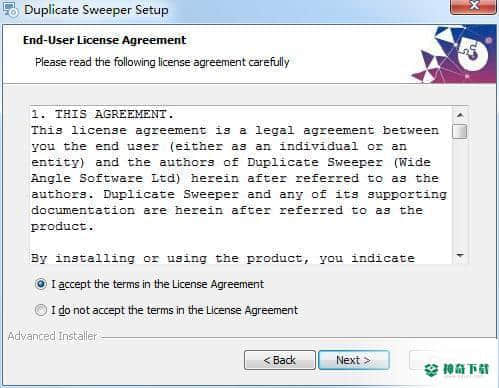Click the empty scrollbar track below thumb
The image size is (499, 388).
click(x=460, y=193)
